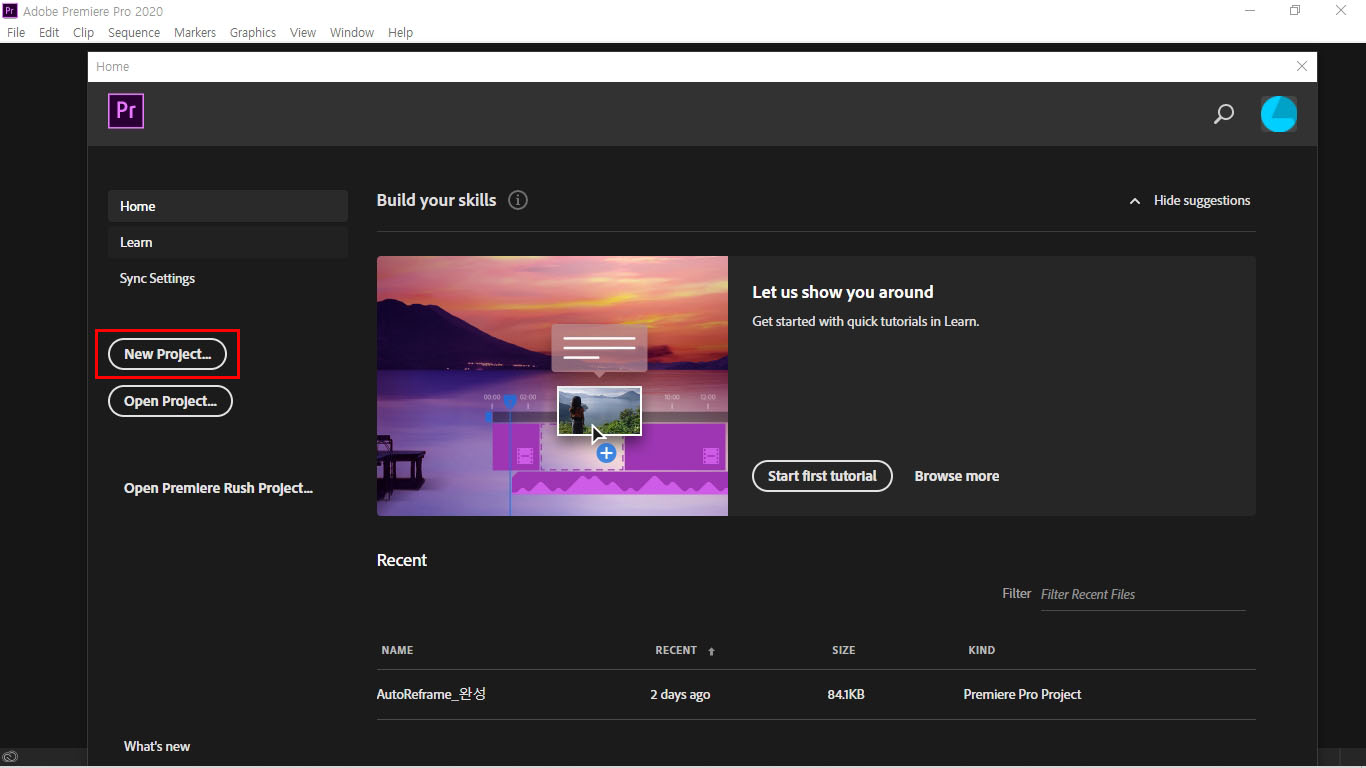
Task: Click Open Premiere Rush Project link
Action: point(218,488)
